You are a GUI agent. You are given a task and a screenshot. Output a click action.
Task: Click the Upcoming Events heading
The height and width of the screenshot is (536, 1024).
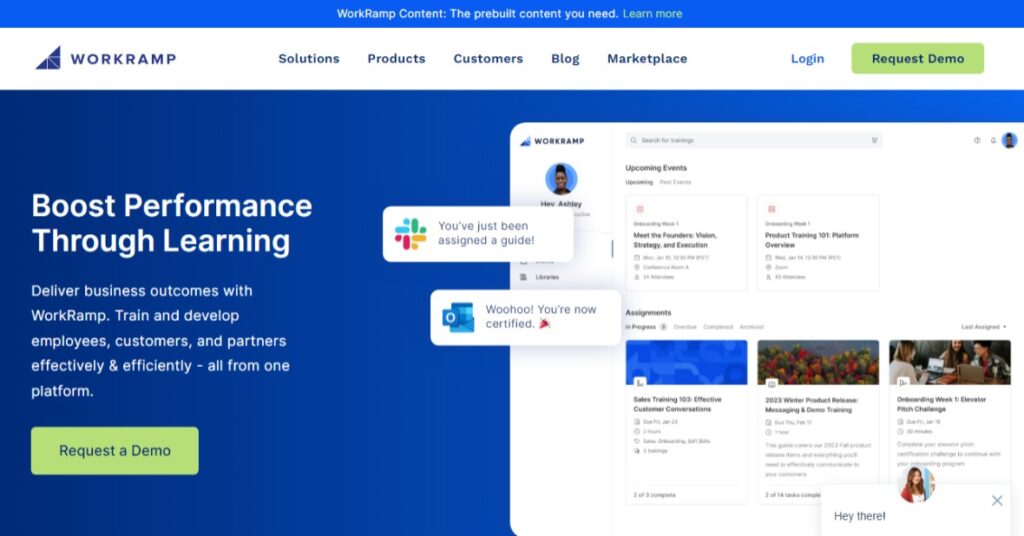point(656,168)
